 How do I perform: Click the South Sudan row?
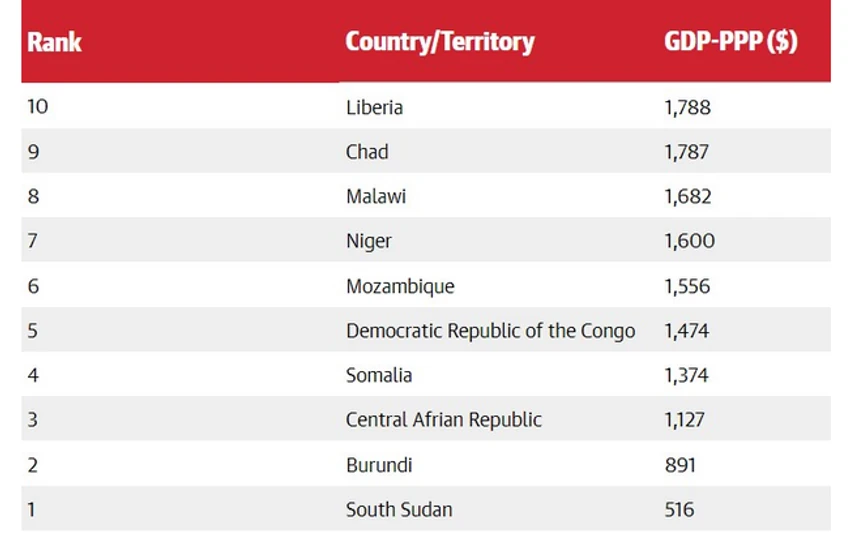point(426,509)
